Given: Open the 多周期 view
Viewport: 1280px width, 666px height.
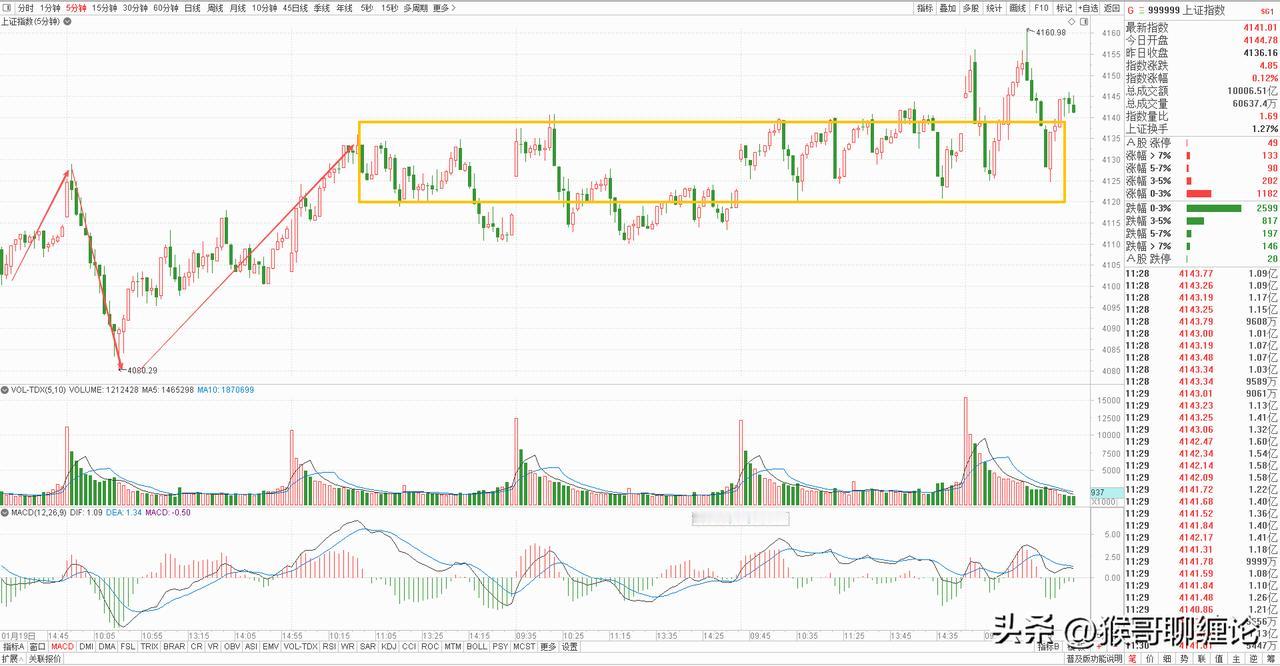Looking at the screenshot, I should coord(415,8).
